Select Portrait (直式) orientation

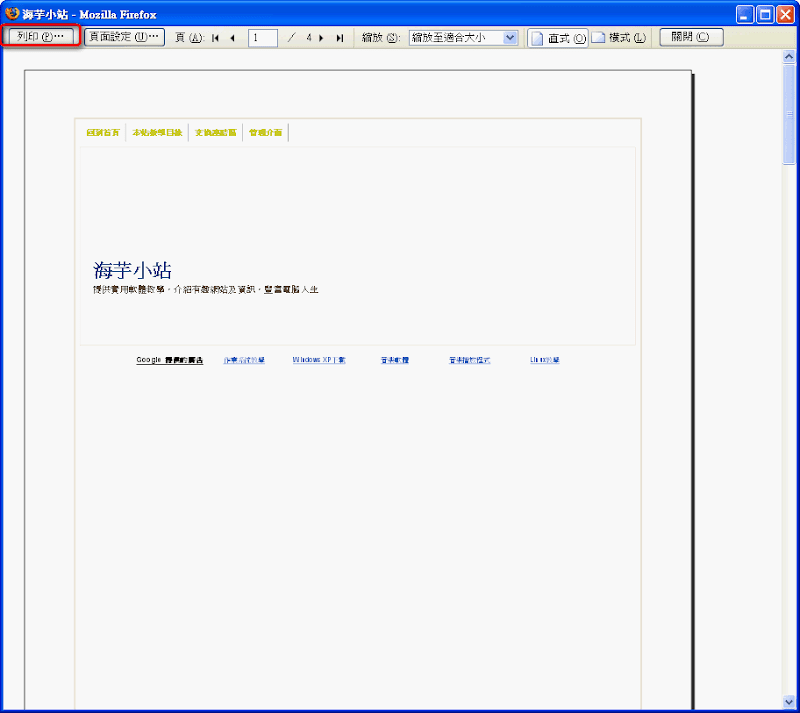coord(558,38)
